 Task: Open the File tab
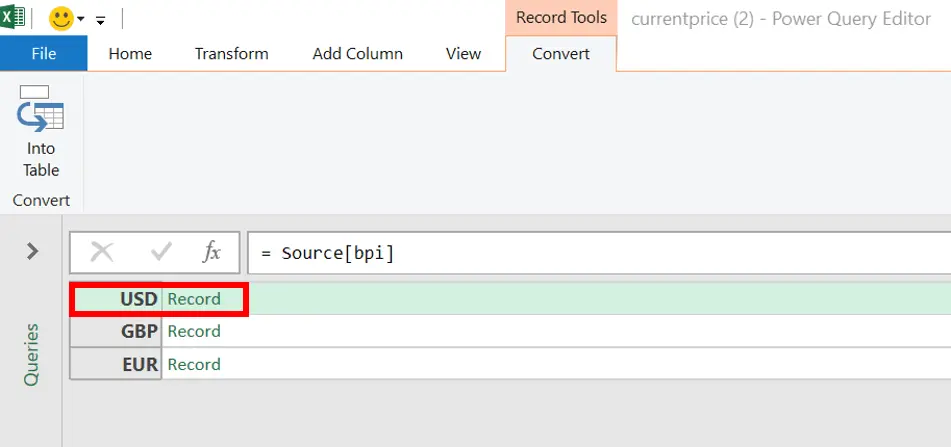(44, 53)
